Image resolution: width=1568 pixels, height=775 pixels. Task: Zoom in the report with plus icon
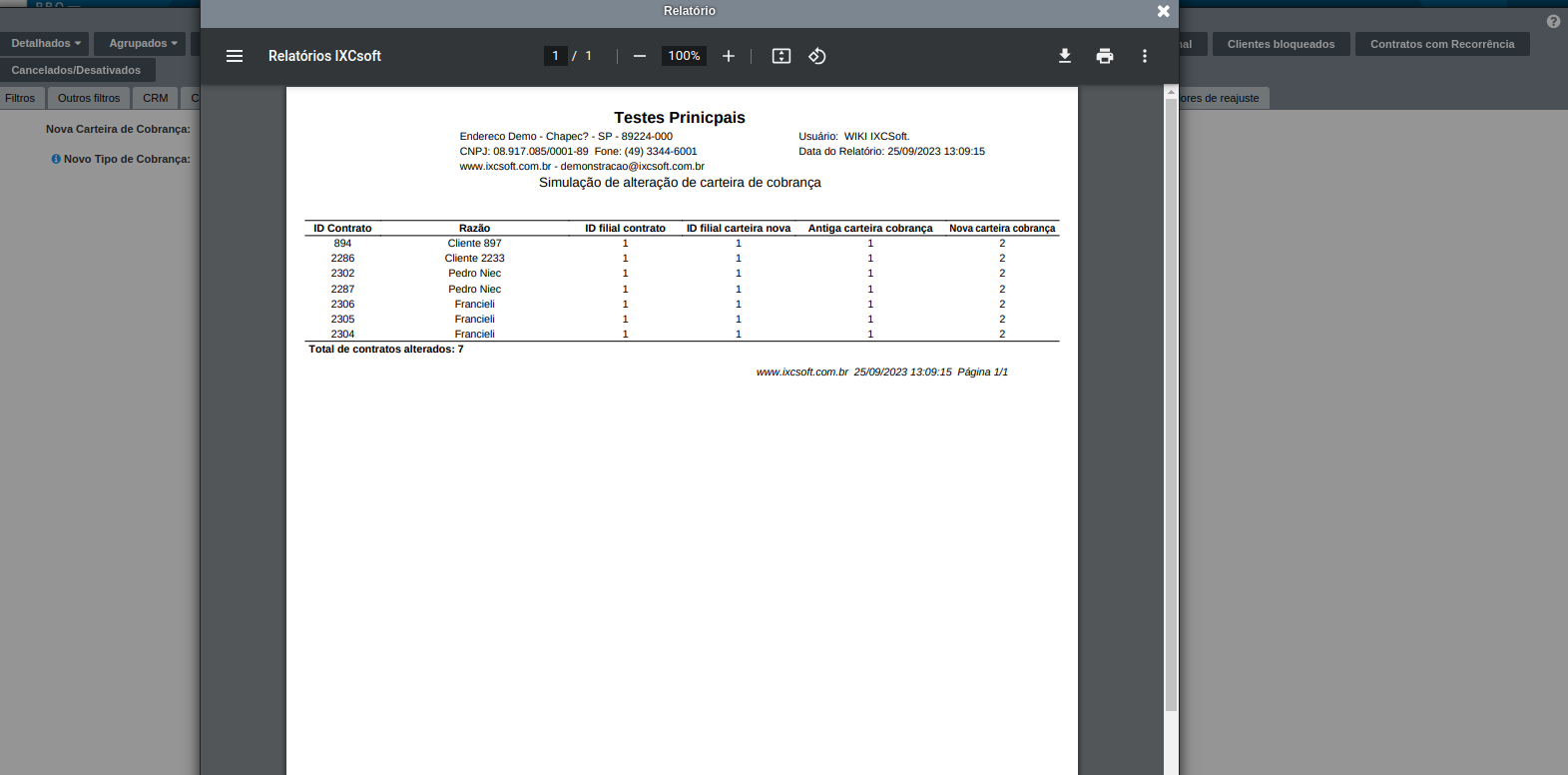pos(729,56)
